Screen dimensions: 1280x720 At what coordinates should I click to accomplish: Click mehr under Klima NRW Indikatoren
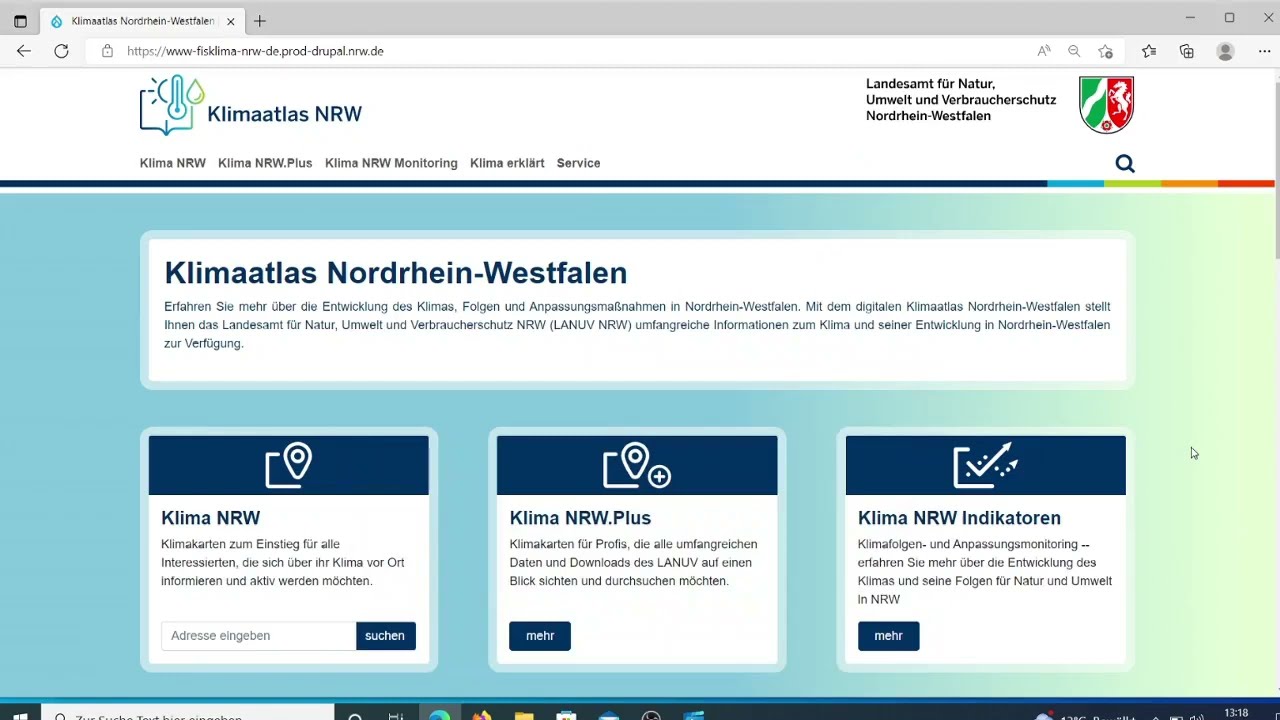pos(888,636)
